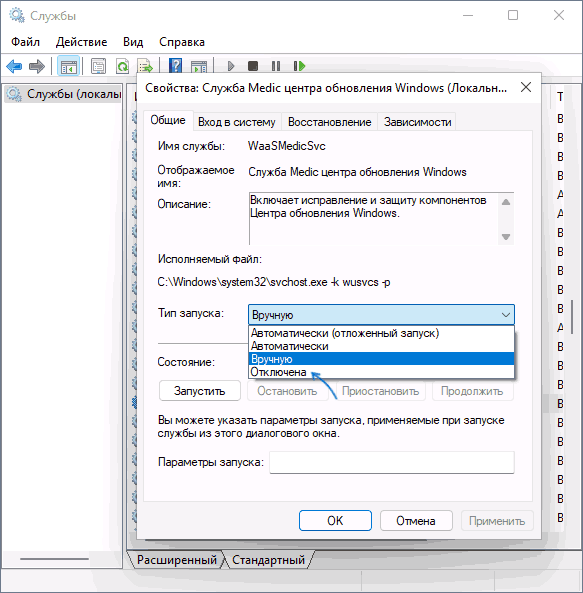Minimize the Службы window
The image size is (583, 593).
pos(468,15)
